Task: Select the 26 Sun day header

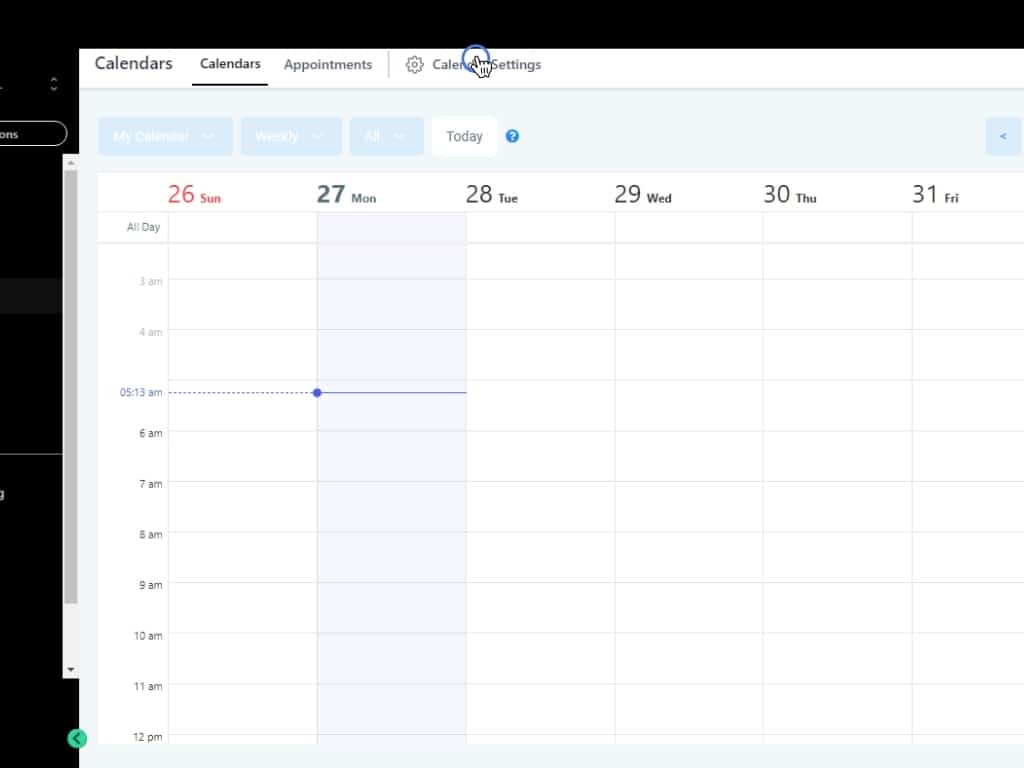Action: point(194,194)
